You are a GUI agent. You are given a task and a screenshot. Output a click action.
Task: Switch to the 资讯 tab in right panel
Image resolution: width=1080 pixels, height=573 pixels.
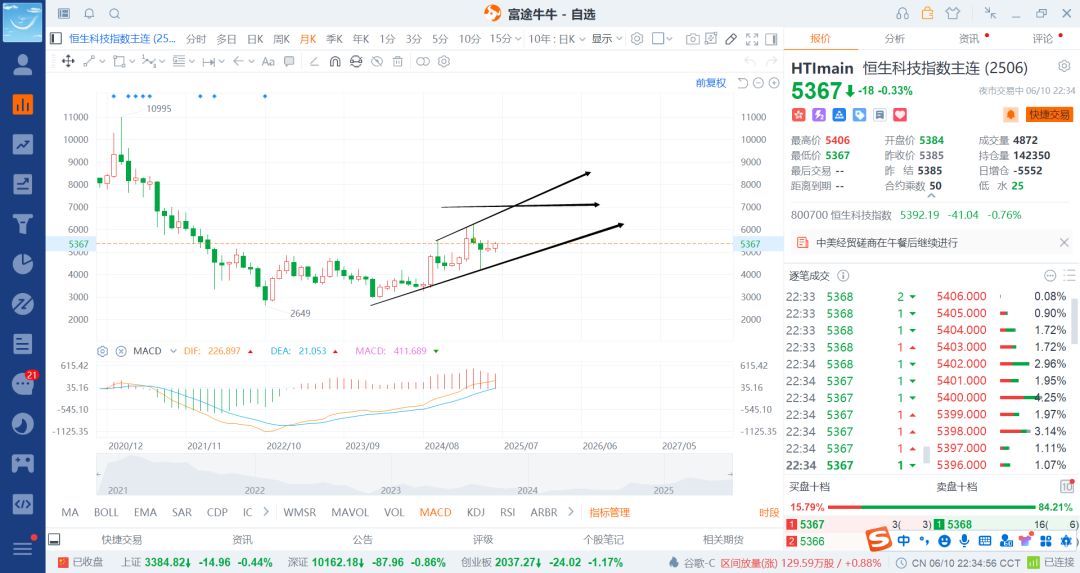coord(969,39)
